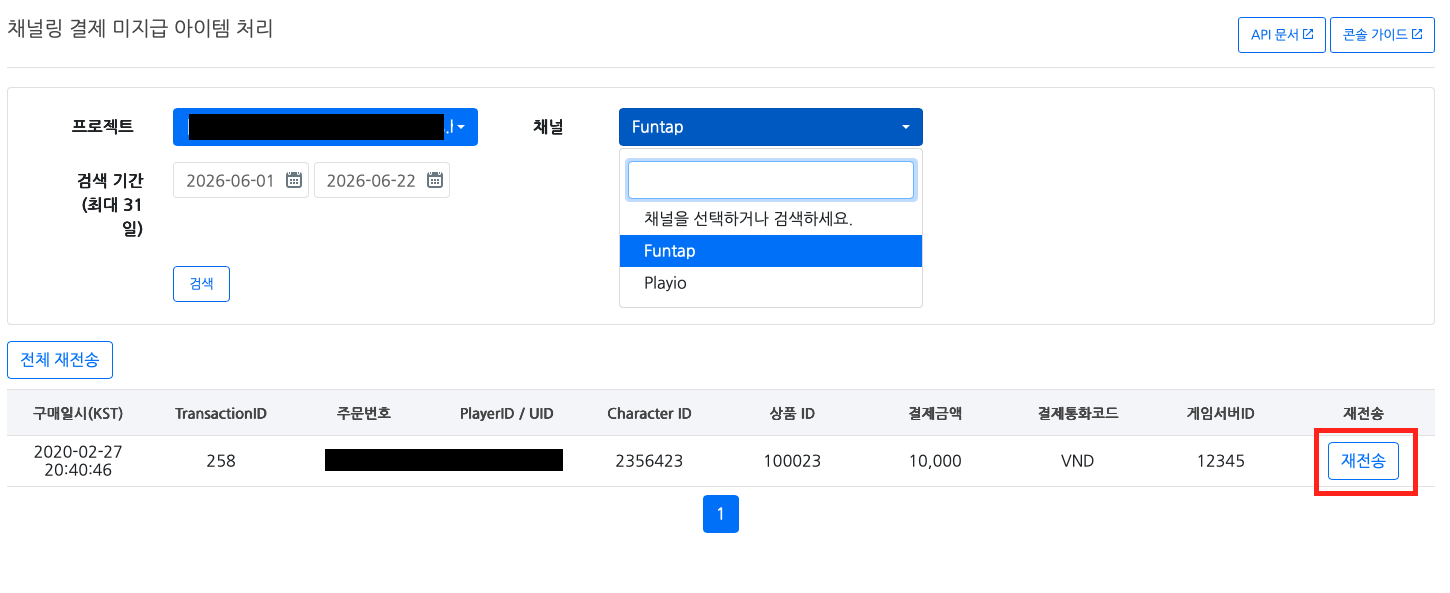This screenshot has height=593, width=1450.
Task: Click the Character ID column header
Action: point(649,413)
